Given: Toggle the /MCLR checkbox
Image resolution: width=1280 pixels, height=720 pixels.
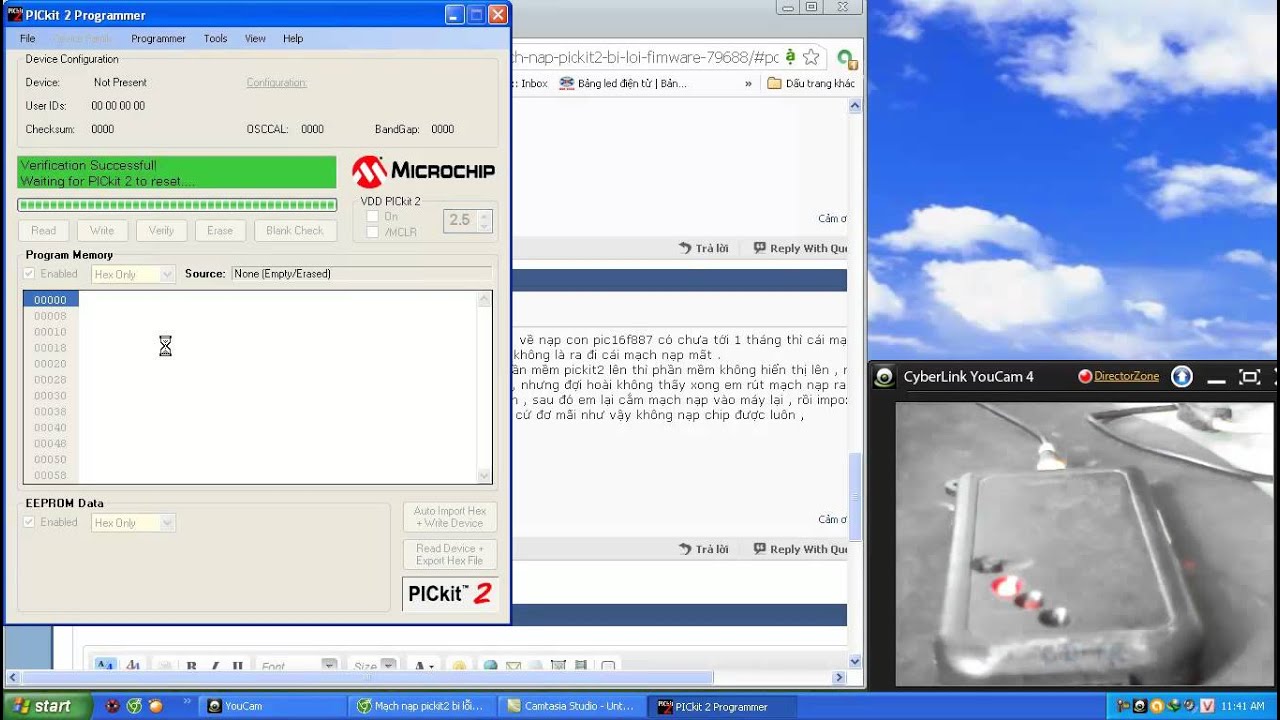Looking at the screenshot, I should 372,232.
